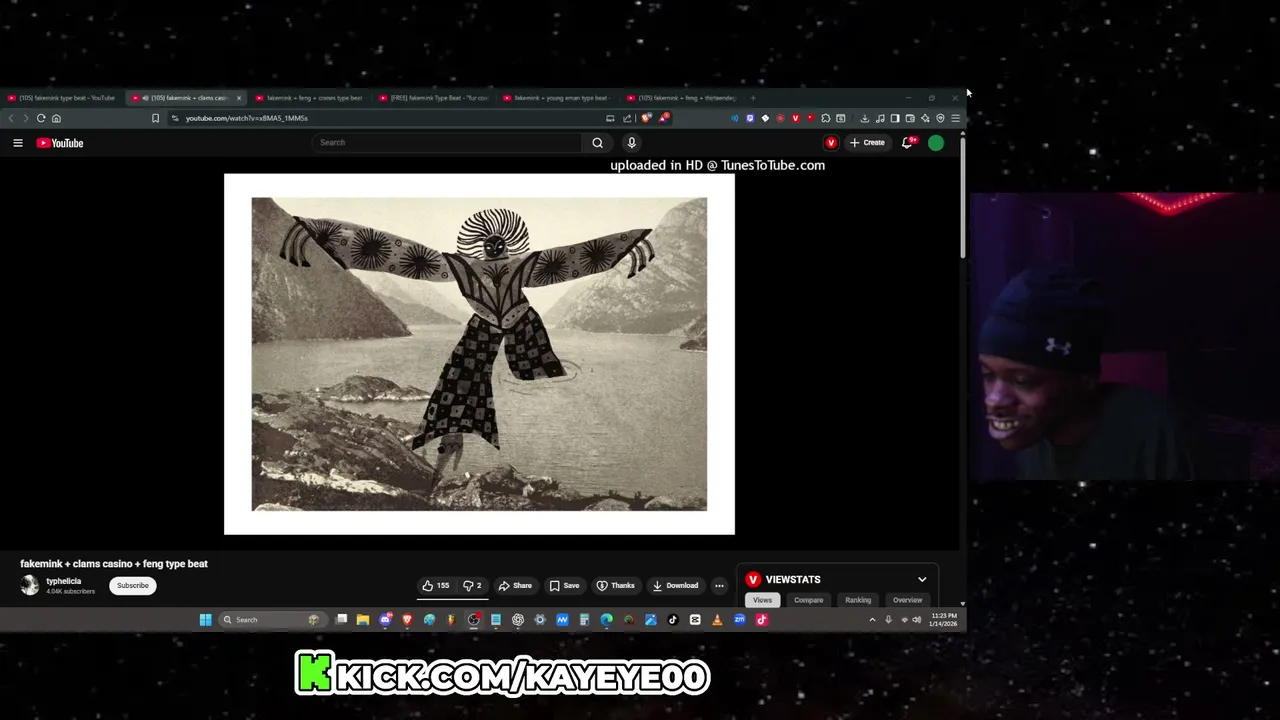Viewport: 1280px width, 720px height.
Task: Bookmark this page icon in address bar
Action: click(x=155, y=118)
